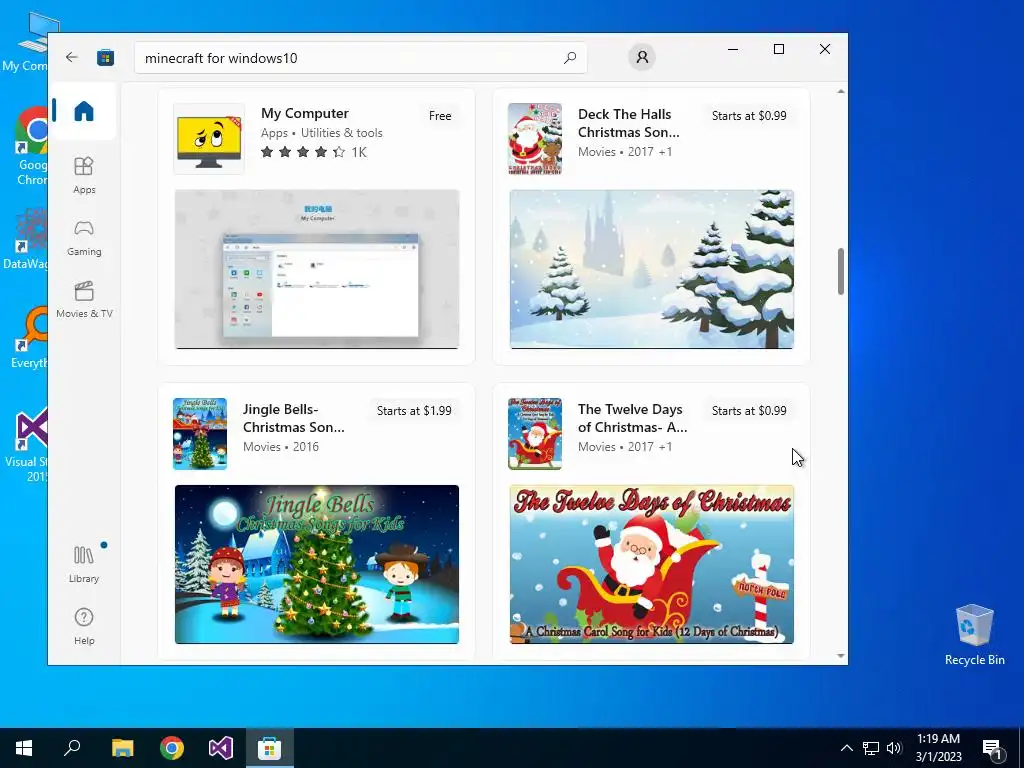Viewport: 1024px width, 768px height.
Task: Show hidden system tray icons
Action: point(846,748)
